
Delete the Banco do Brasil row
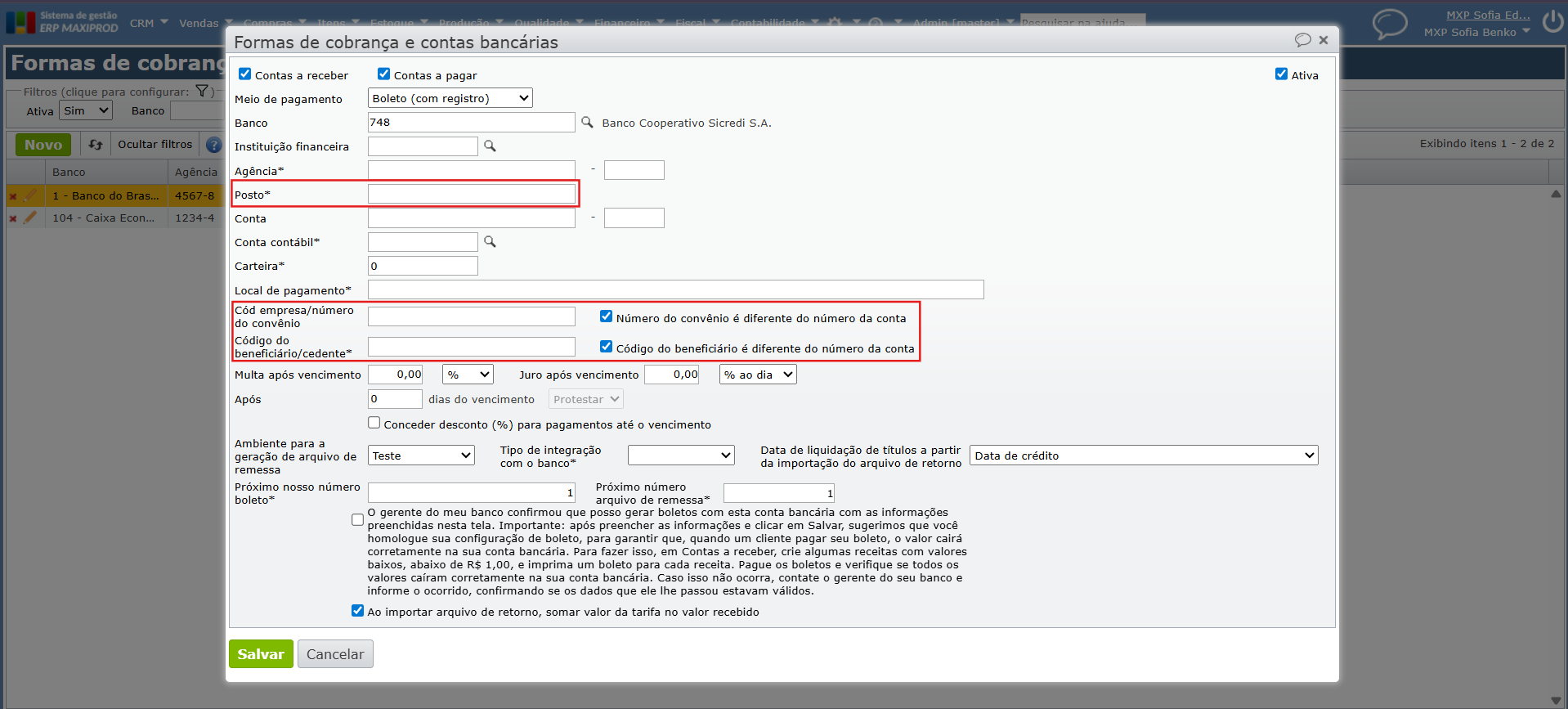pyautogui.click(x=13, y=196)
